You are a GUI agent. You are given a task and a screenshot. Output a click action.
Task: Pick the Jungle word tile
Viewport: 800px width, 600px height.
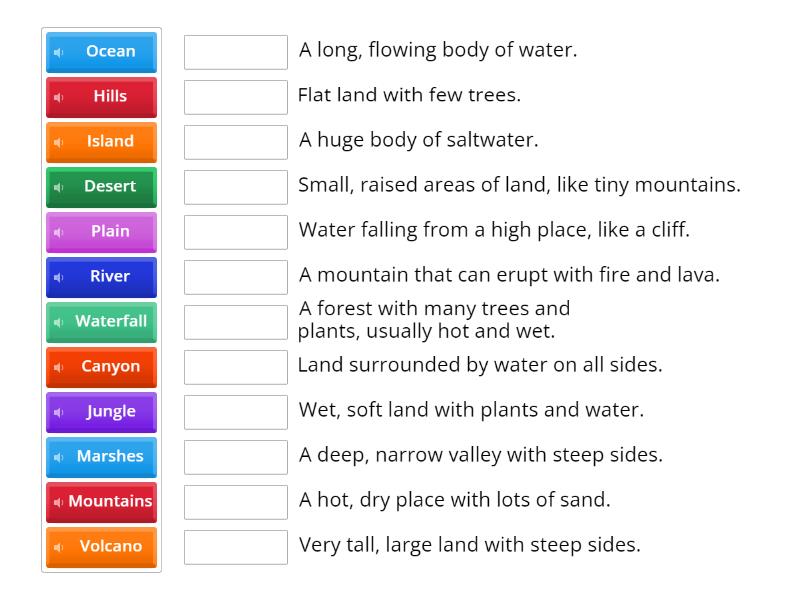[101, 412]
